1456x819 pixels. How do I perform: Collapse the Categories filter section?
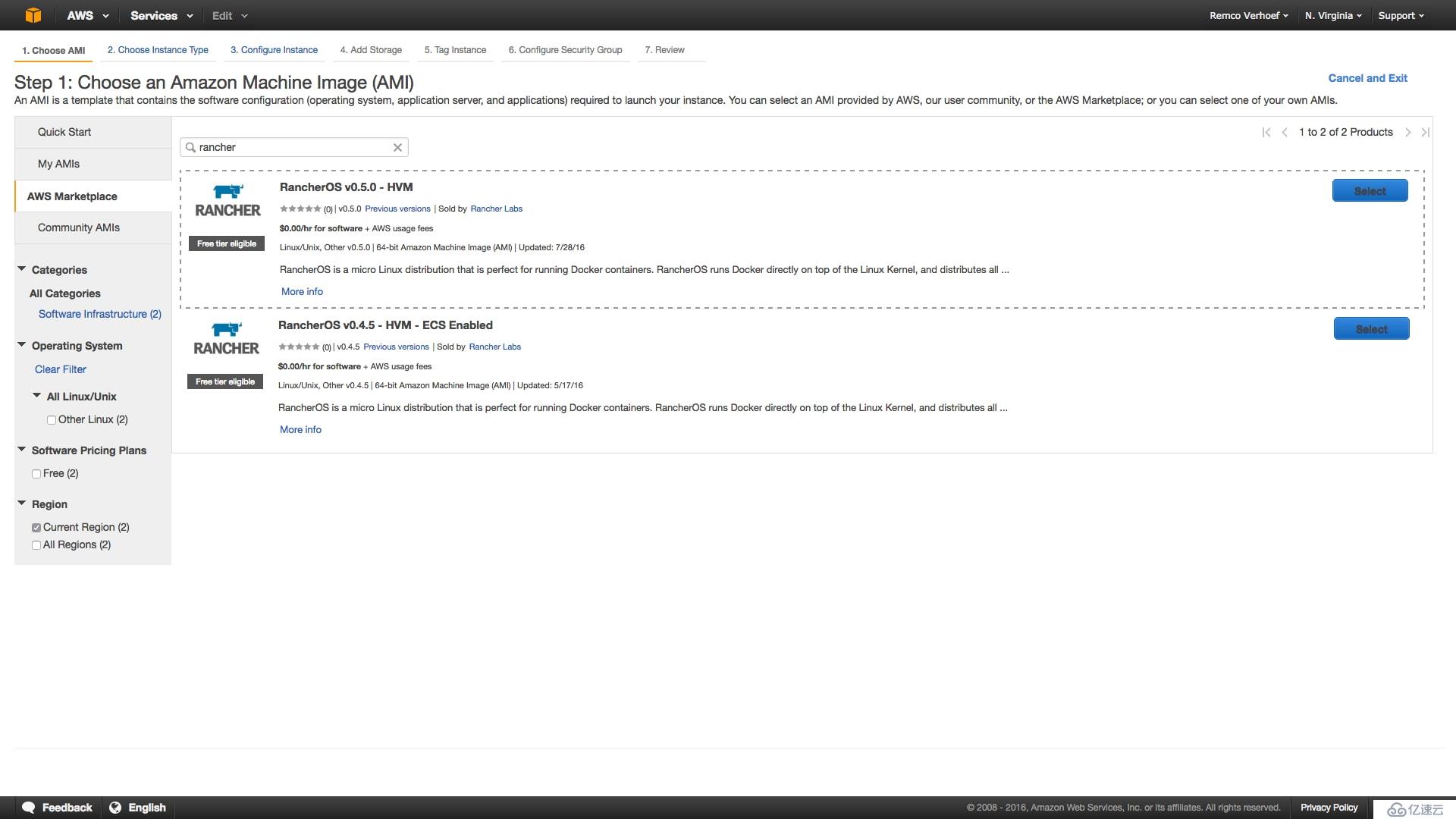coord(22,269)
